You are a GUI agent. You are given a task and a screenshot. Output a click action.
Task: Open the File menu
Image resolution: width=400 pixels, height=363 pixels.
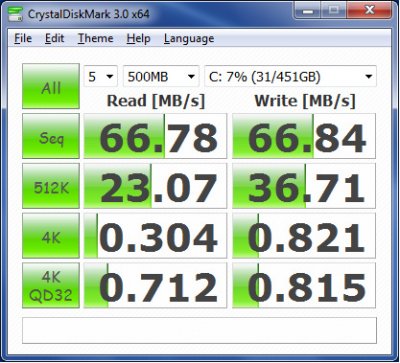23,38
